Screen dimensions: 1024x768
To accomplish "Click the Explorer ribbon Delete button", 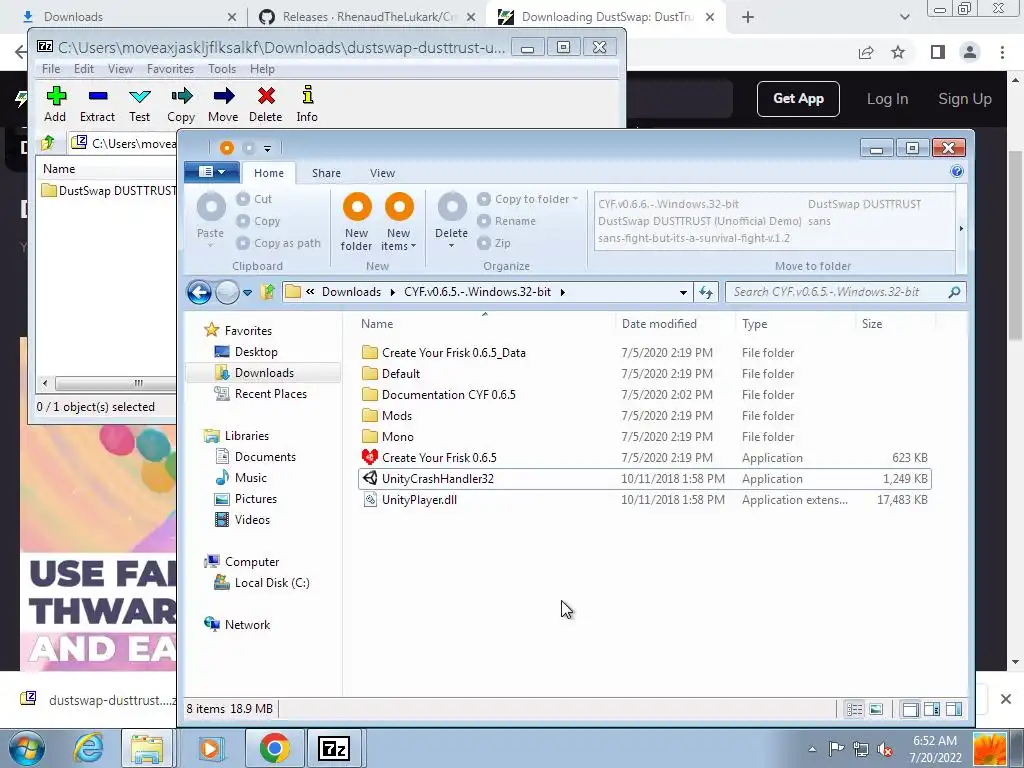I will [x=451, y=221].
